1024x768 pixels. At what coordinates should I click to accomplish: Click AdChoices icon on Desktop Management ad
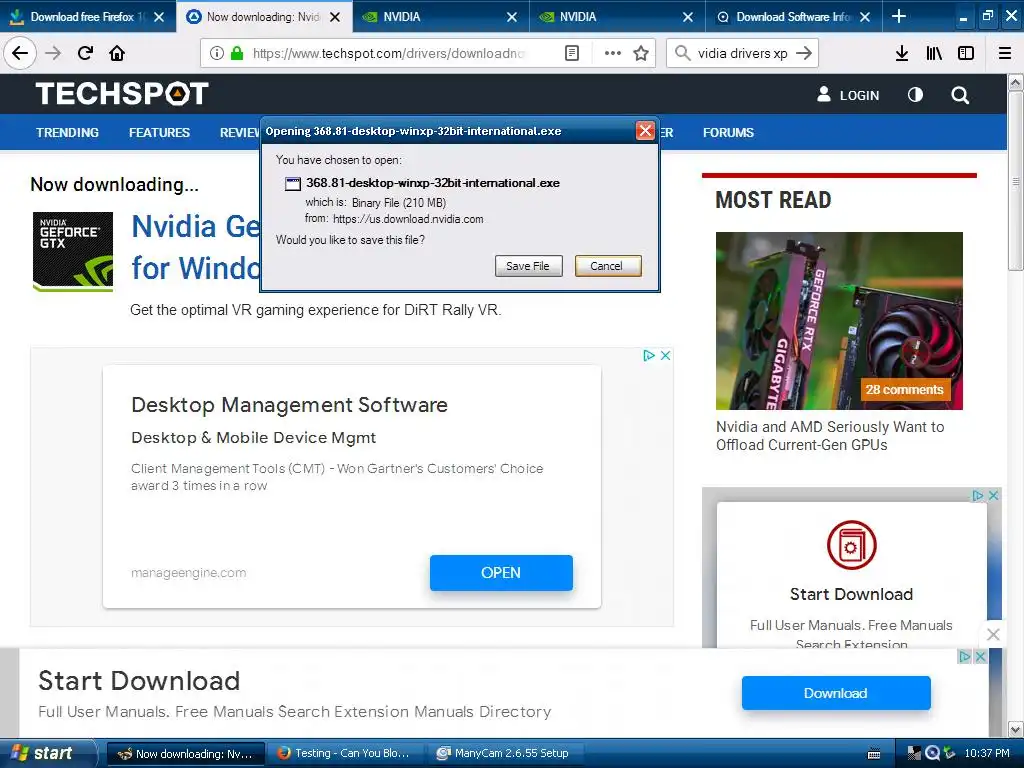649,355
